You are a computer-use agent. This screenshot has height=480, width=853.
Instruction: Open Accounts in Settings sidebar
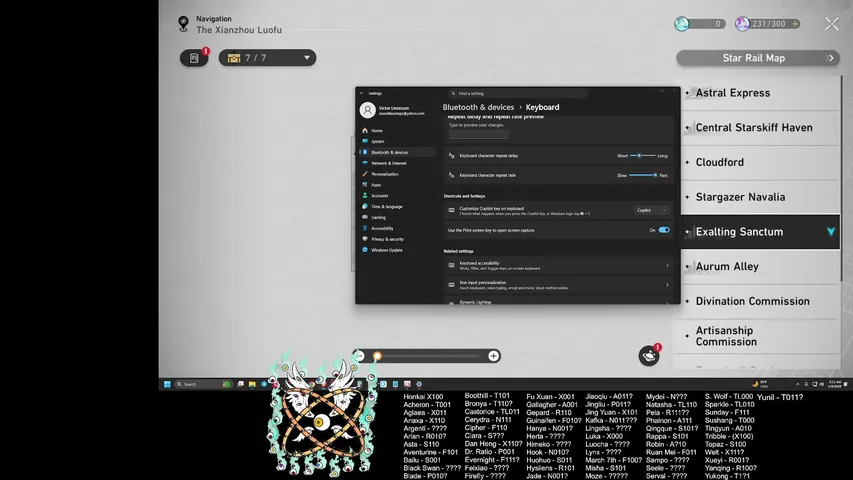(x=397, y=196)
